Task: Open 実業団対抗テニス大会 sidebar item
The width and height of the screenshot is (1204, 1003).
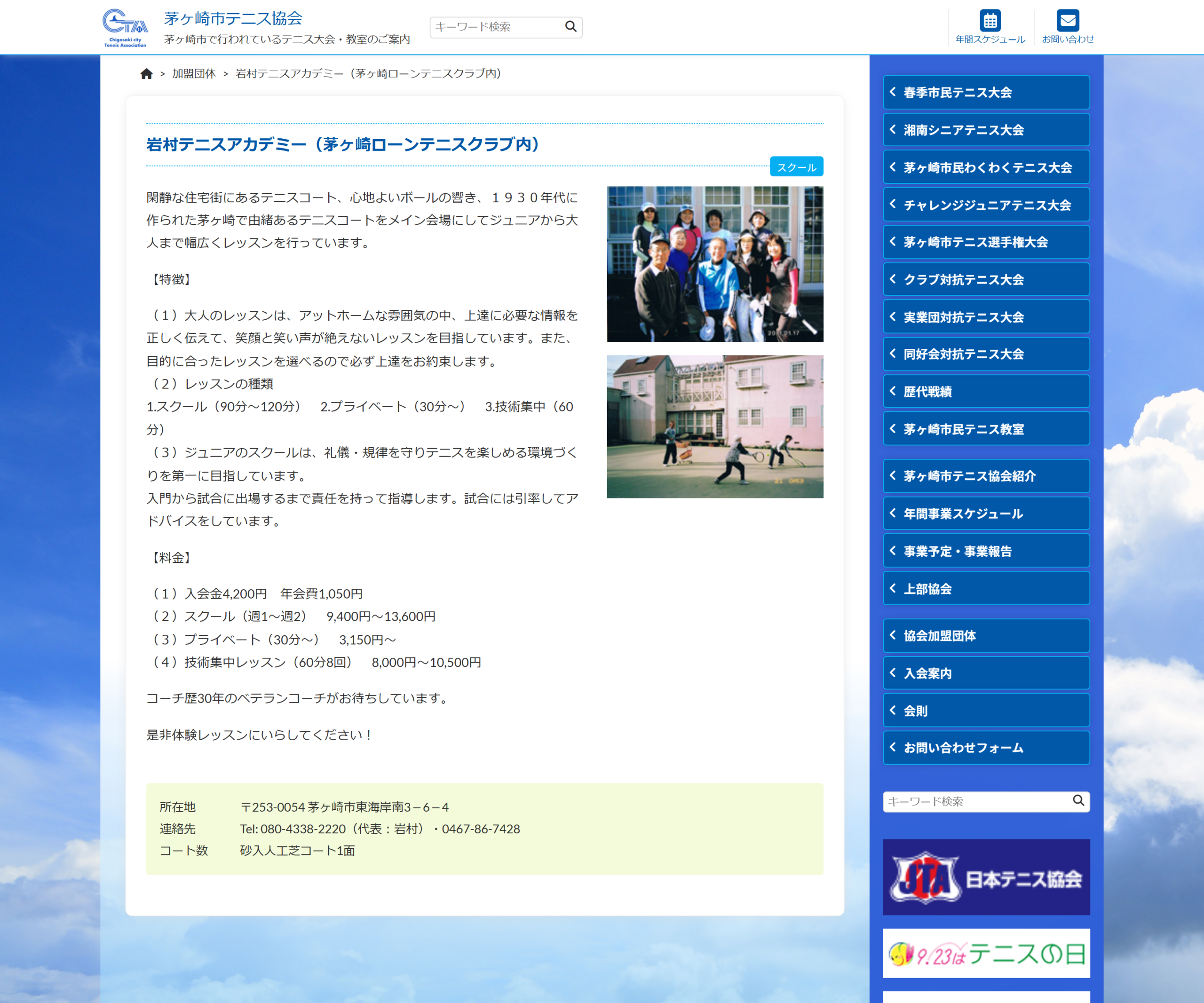Action: coord(986,317)
